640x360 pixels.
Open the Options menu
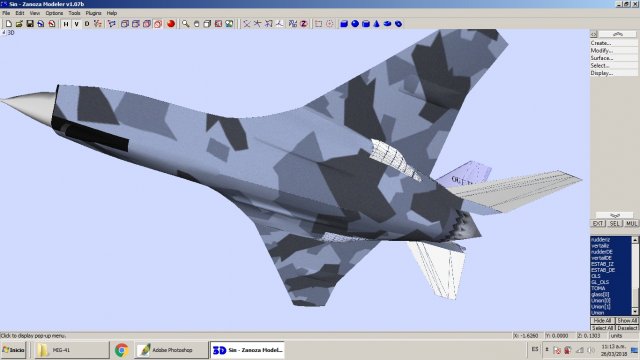click(54, 13)
